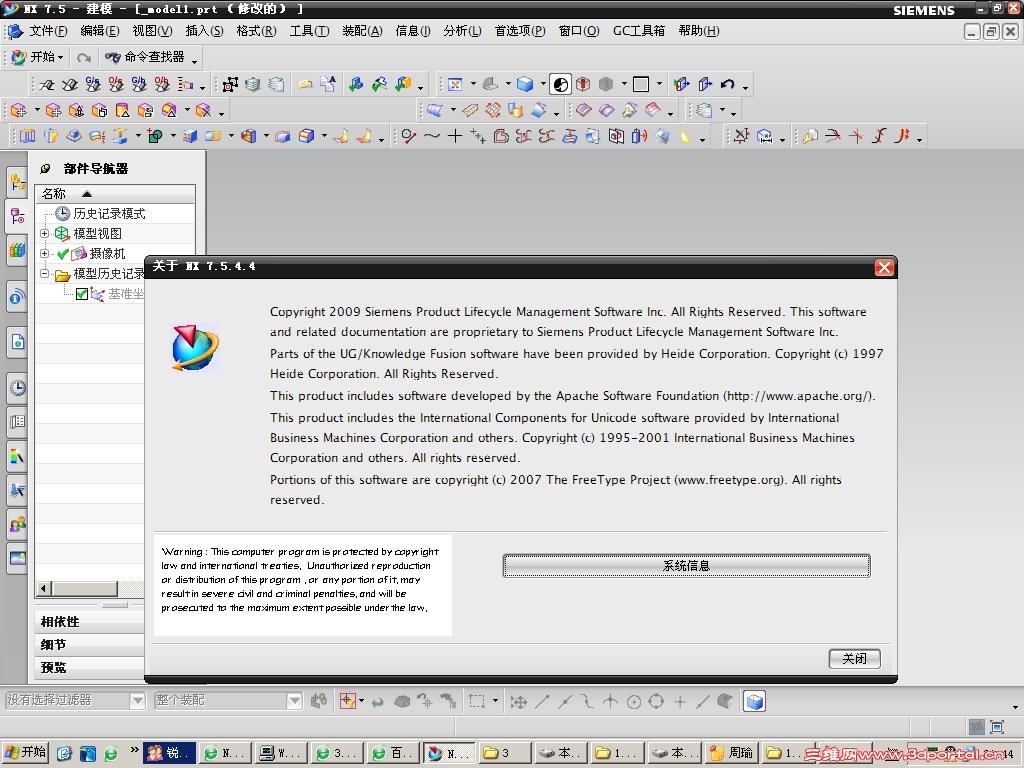Image resolution: width=1024 pixels, height=768 pixels.
Task: Select the shaded with edges cube icon
Action: click(x=524, y=84)
